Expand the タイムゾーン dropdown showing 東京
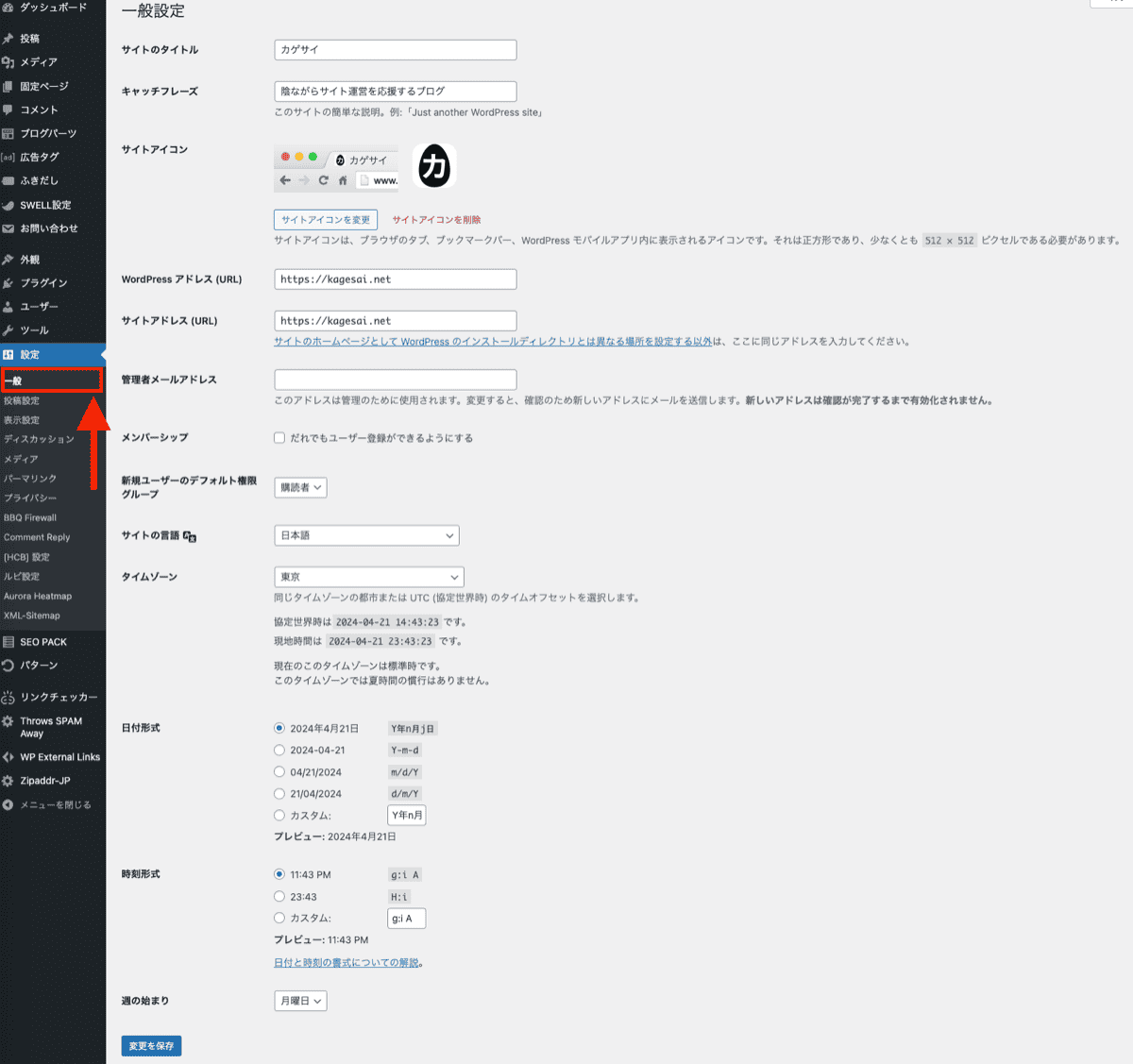 [x=368, y=577]
